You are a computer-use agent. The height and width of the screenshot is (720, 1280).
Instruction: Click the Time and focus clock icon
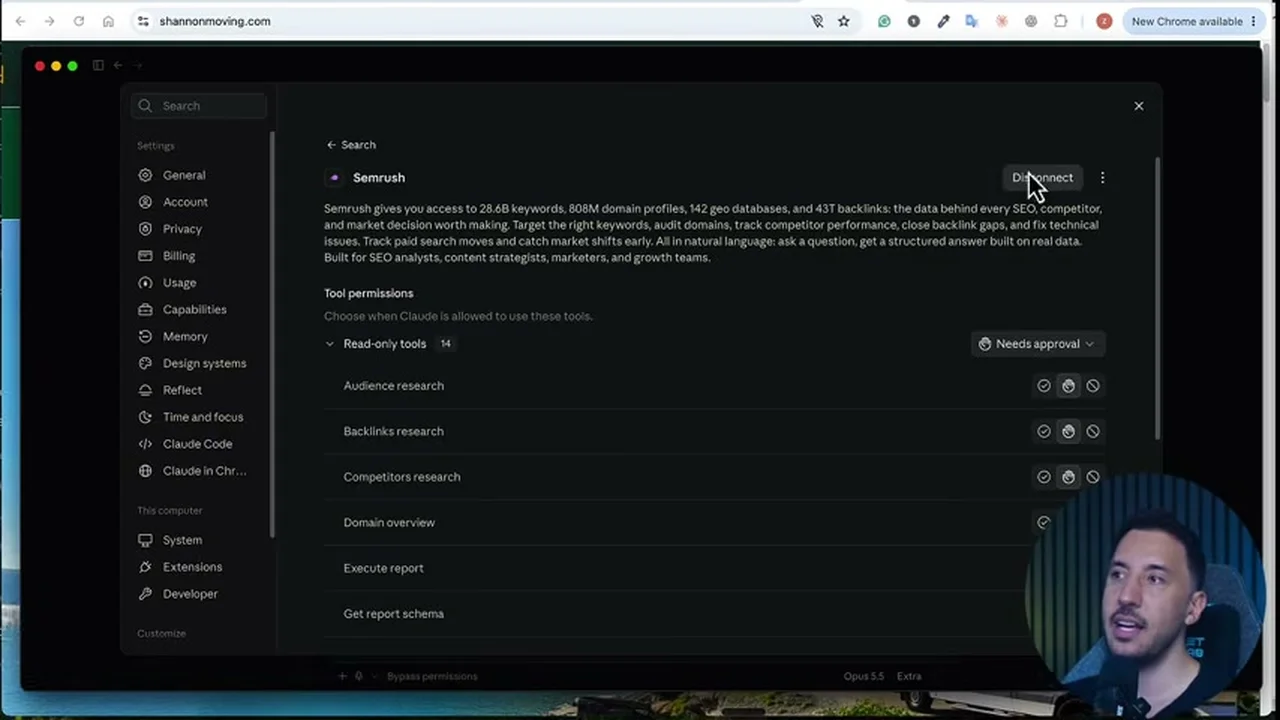(x=145, y=417)
